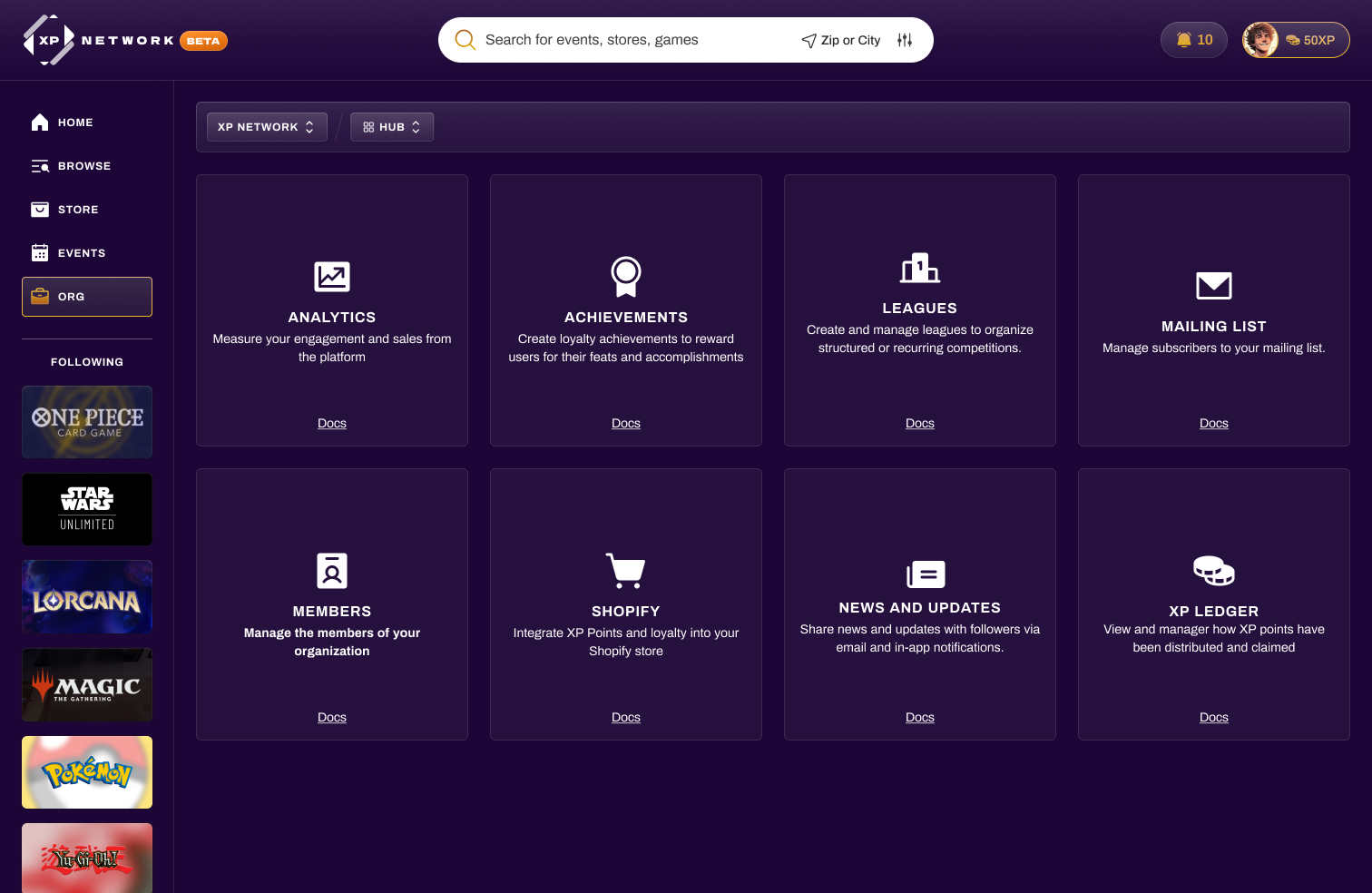The width and height of the screenshot is (1372, 893).
Task: Click the XP Ledger coins icon
Action: pos(1213,571)
